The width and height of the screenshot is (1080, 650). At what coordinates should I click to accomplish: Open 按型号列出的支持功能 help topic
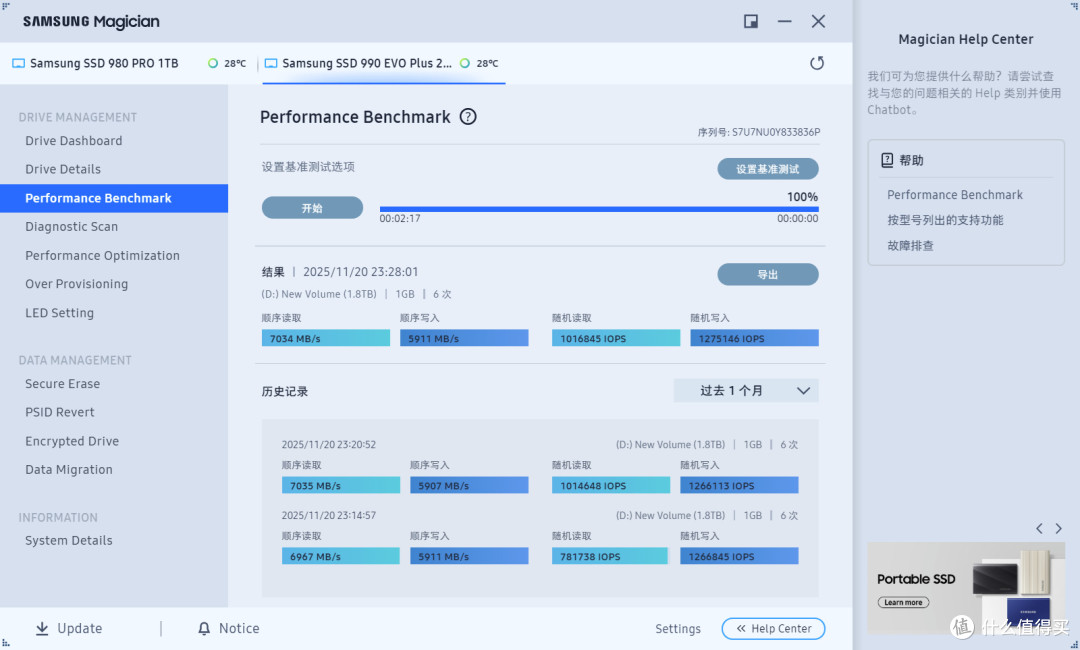point(945,220)
